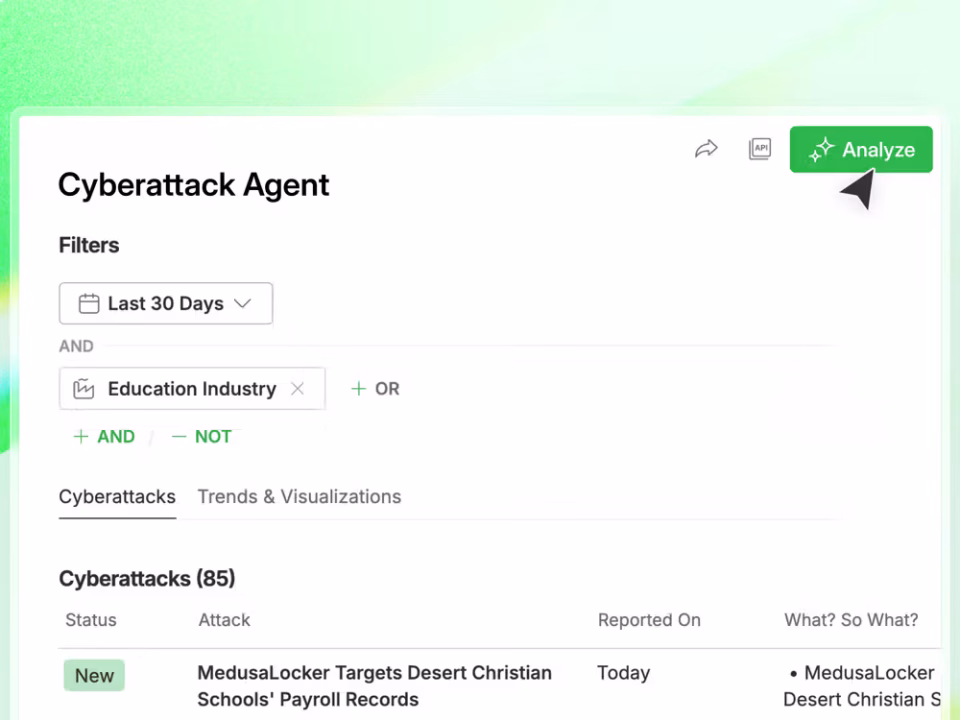Click the industry icon in Education filter
960x720 pixels.
tap(84, 389)
